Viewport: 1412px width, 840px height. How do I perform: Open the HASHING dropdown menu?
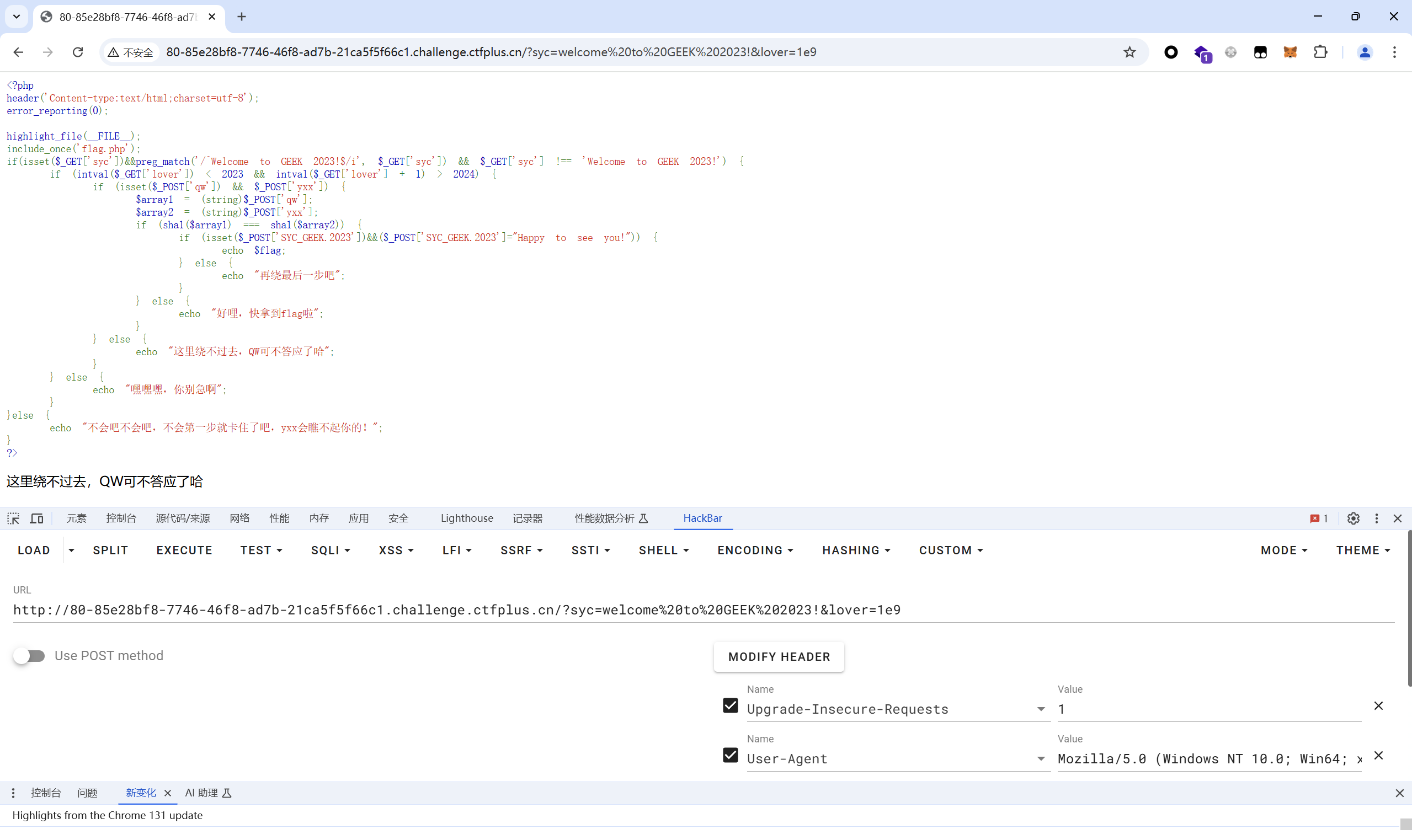856,550
